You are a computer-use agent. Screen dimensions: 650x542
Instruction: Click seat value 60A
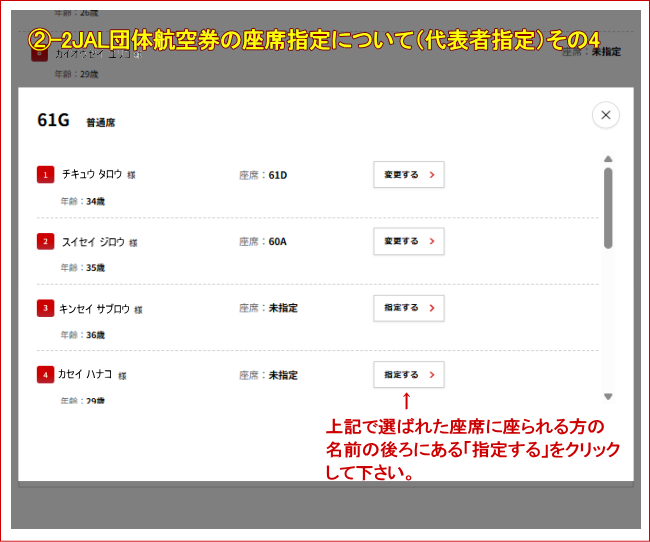[x=277, y=242]
